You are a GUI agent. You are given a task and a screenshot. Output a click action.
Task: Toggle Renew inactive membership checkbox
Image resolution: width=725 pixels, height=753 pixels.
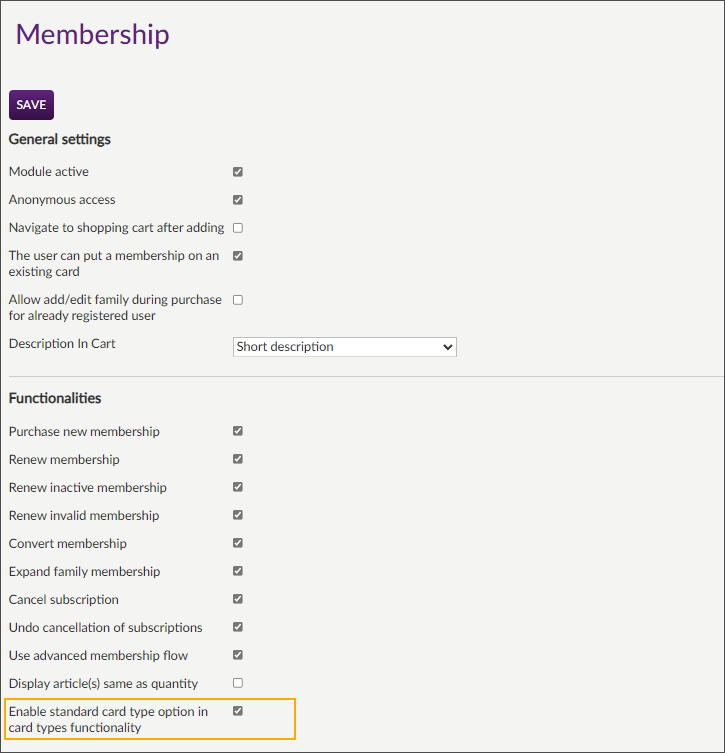point(238,488)
